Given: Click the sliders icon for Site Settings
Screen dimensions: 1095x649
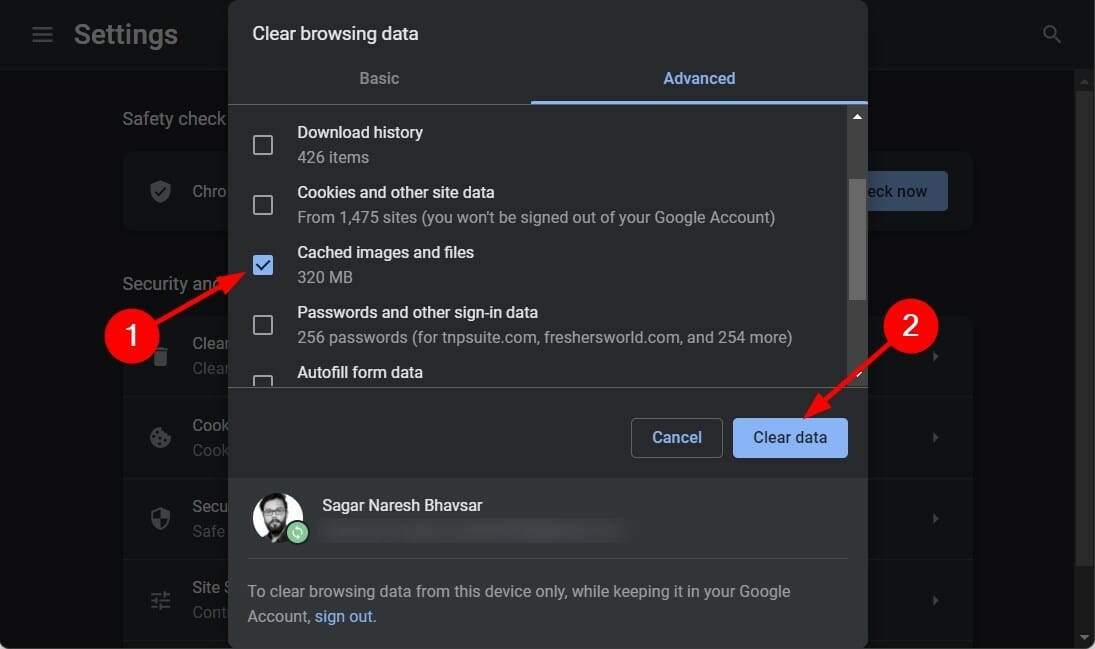Looking at the screenshot, I should point(160,600).
